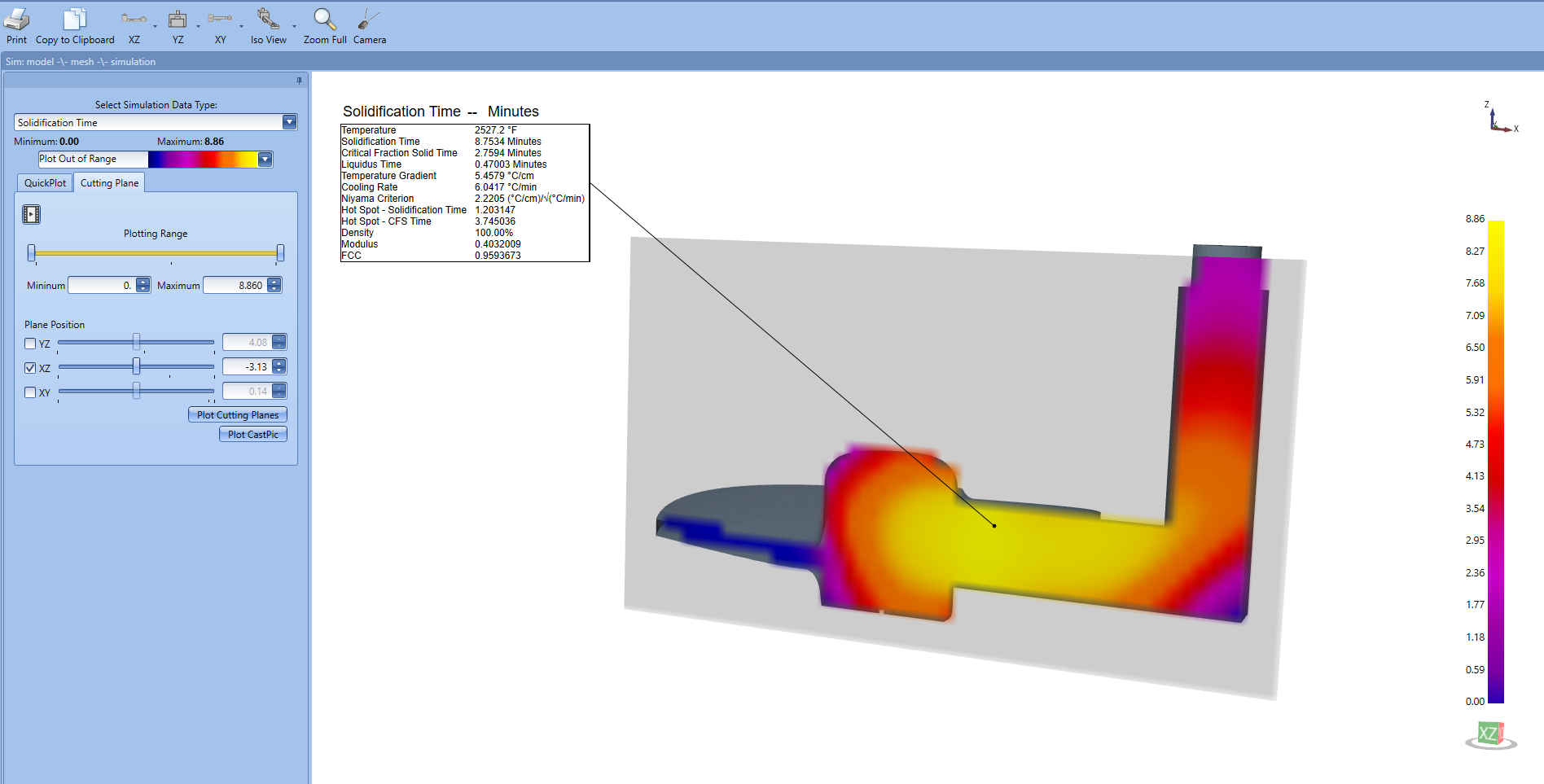
Task: Open the Camera tool
Action: (369, 19)
